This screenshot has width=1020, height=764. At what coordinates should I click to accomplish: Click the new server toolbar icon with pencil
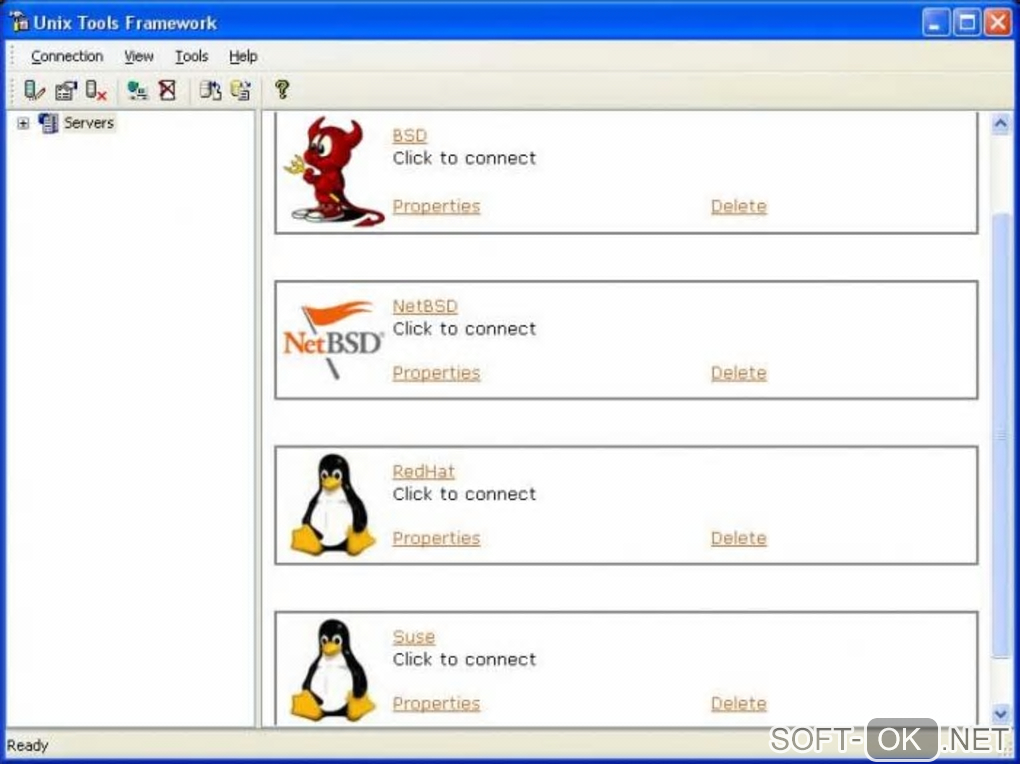34,90
